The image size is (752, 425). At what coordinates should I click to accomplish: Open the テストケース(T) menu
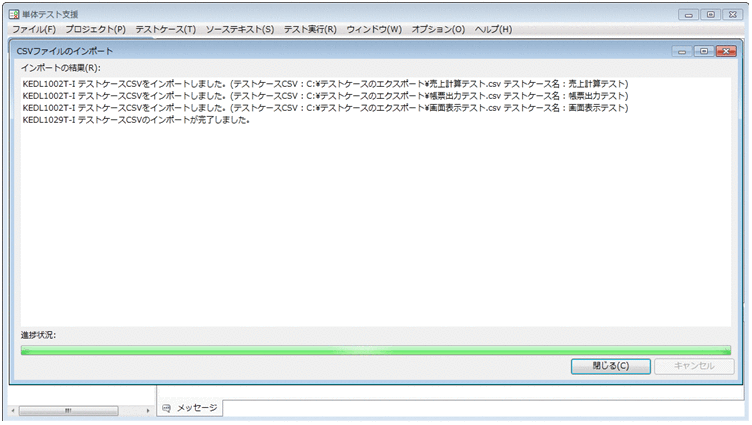165,29
